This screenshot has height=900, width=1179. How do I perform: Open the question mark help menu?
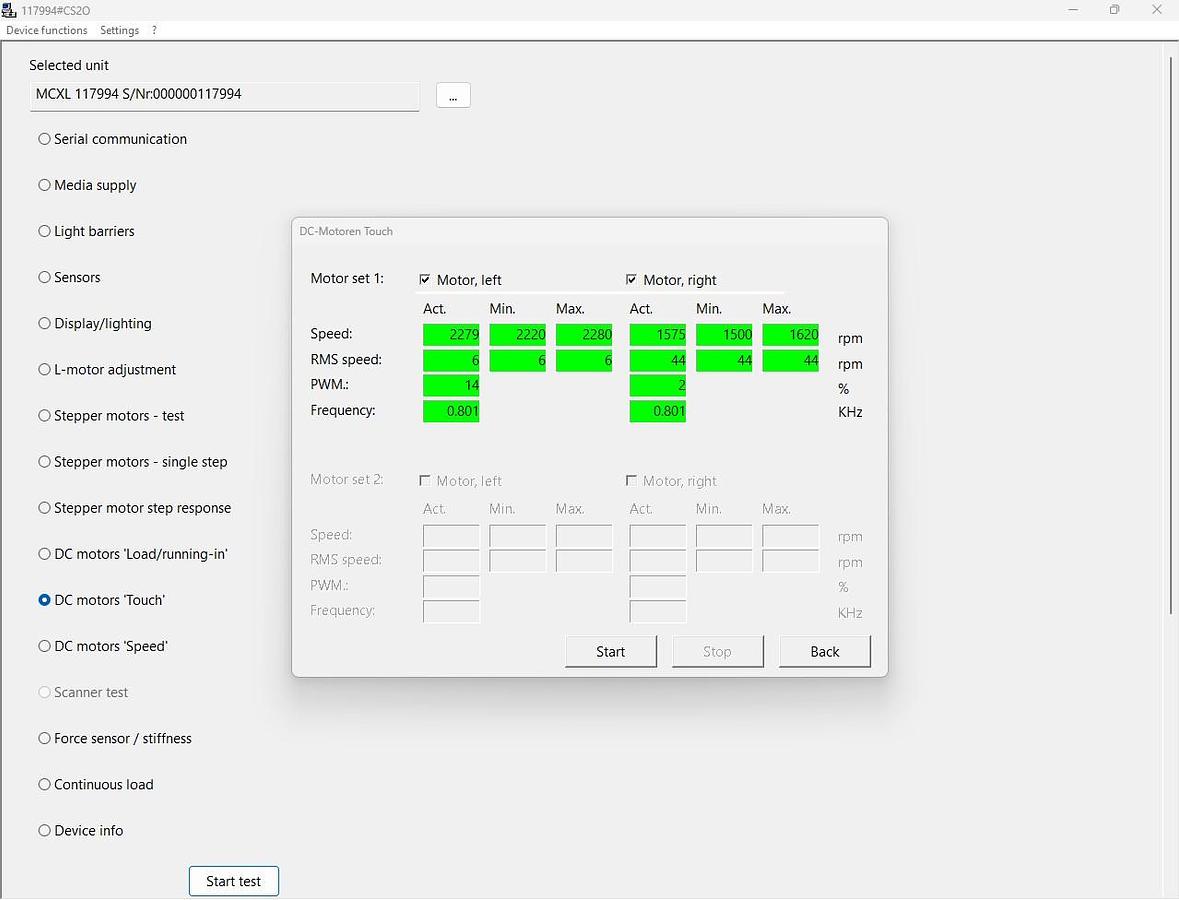(x=154, y=30)
